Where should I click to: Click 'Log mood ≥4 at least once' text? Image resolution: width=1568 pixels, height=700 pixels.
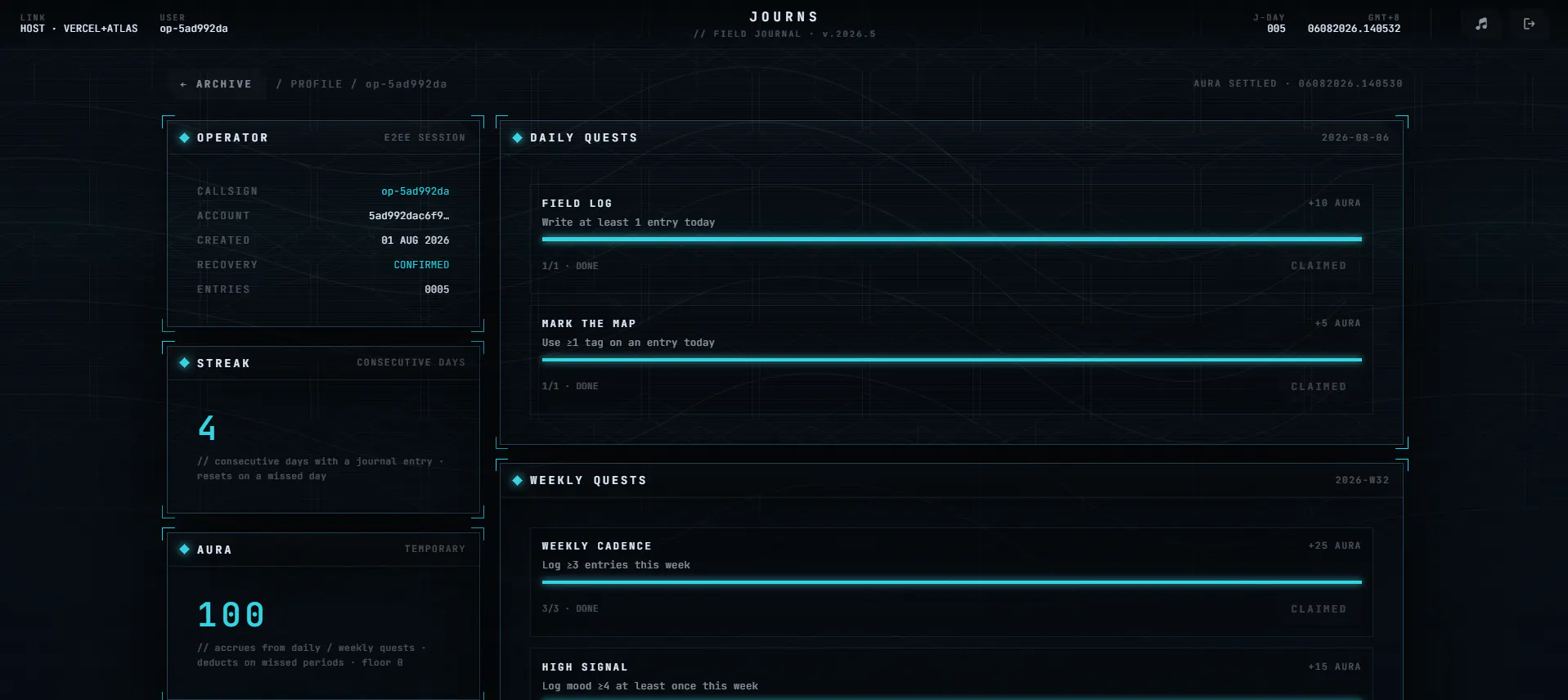coord(650,686)
